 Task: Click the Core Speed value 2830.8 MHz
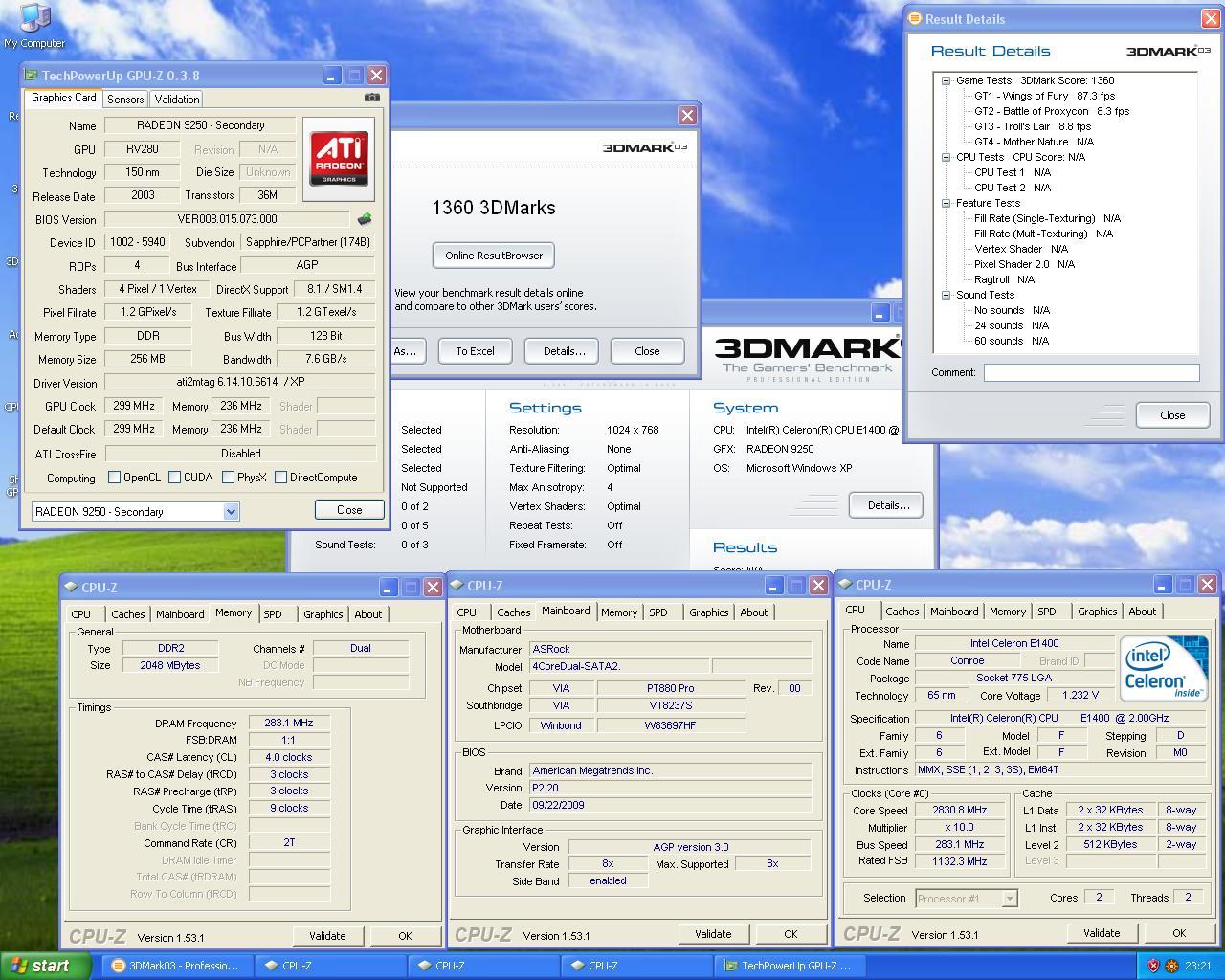point(960,811)
